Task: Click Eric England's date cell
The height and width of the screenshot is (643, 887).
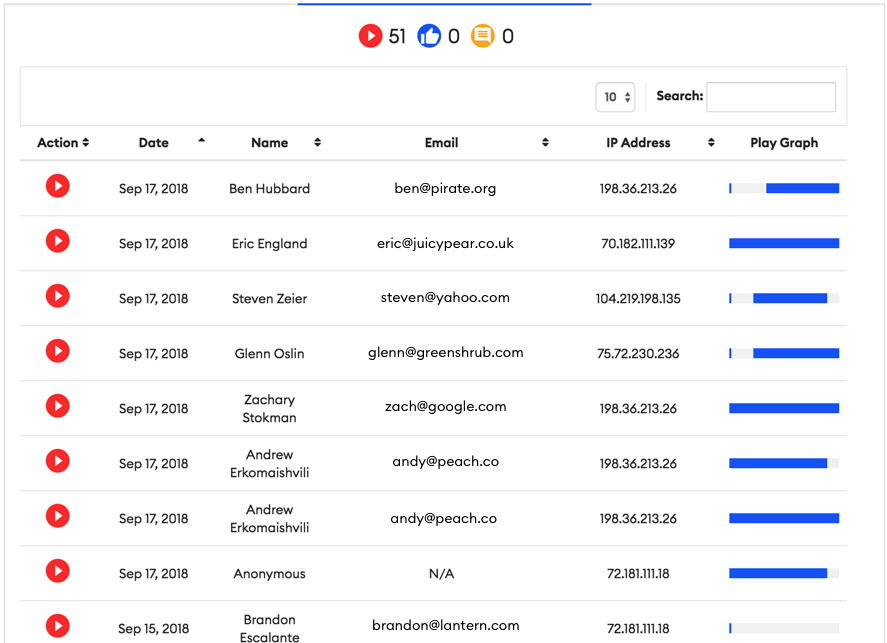Action: click(x=153, y=244)
